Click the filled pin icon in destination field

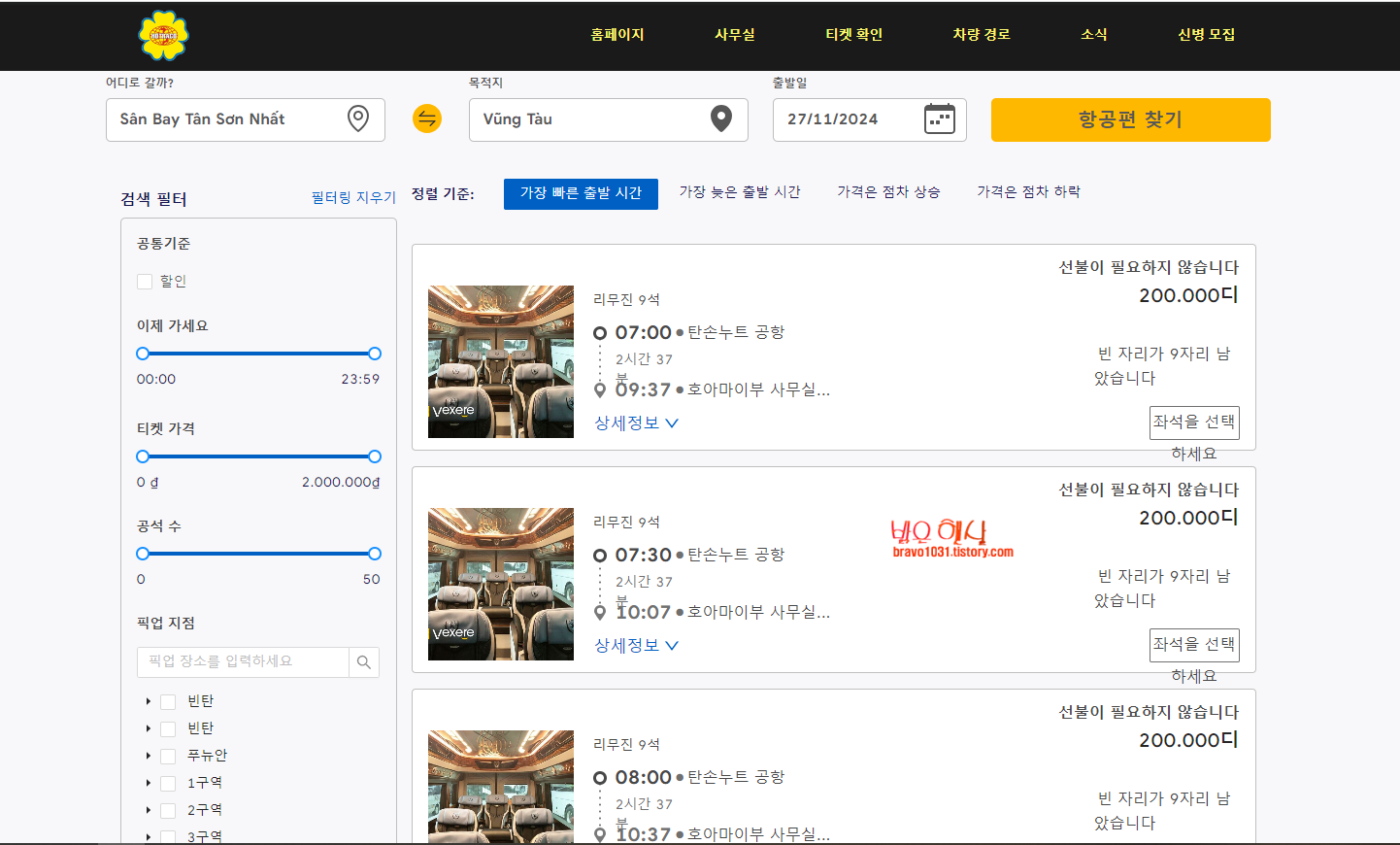click(721, 118)
